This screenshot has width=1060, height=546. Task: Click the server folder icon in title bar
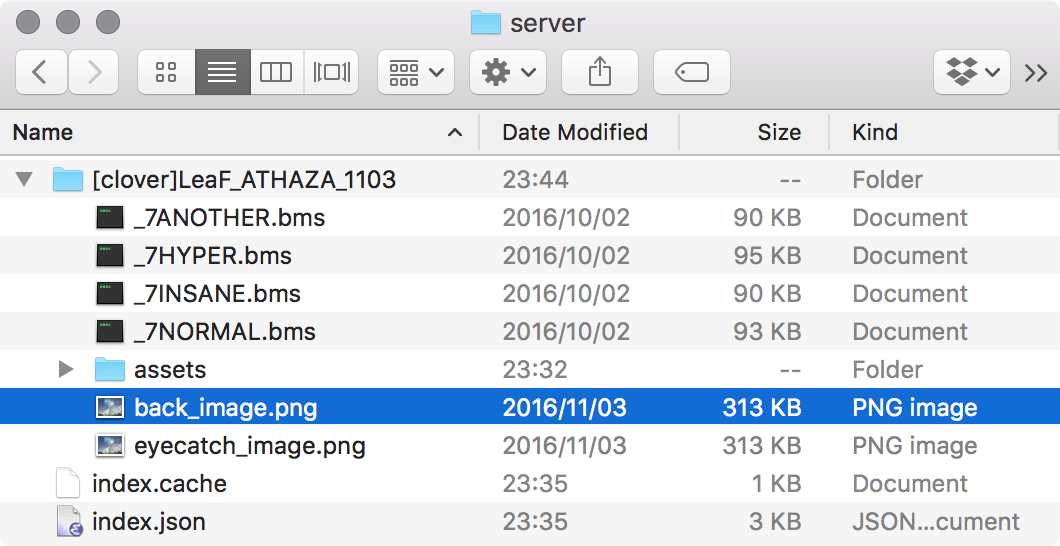485,23
